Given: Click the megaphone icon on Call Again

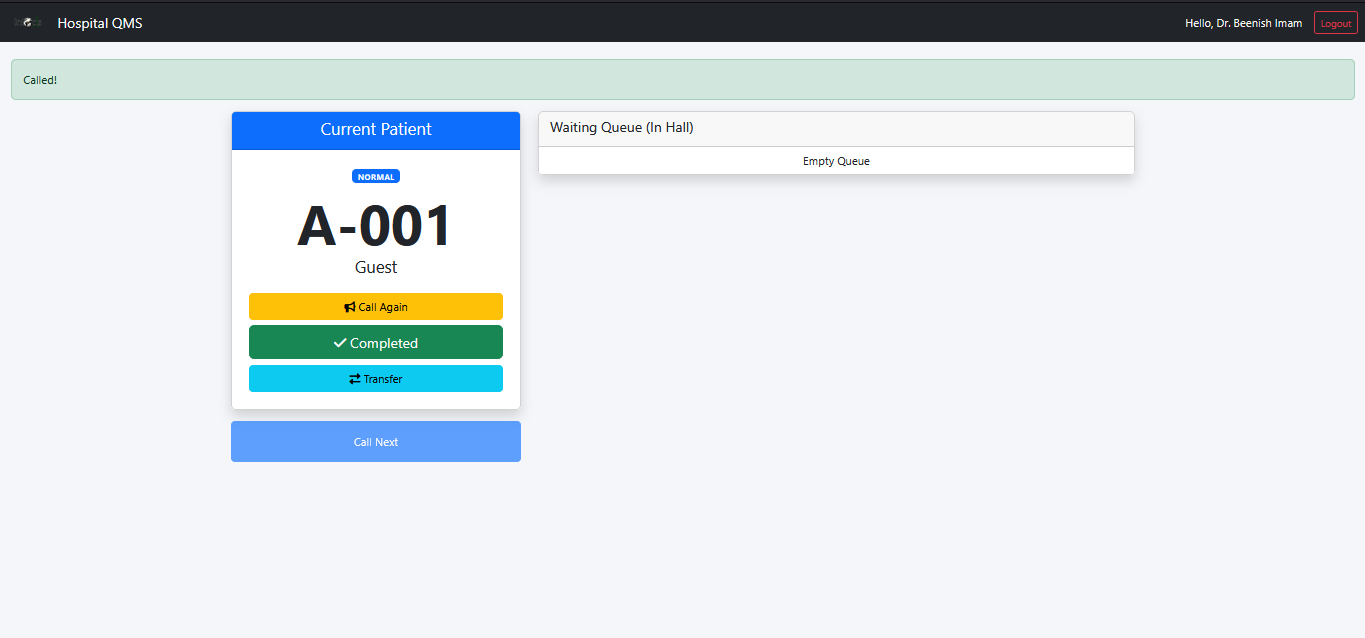Looking at the screenshot, I should (350, 307).
